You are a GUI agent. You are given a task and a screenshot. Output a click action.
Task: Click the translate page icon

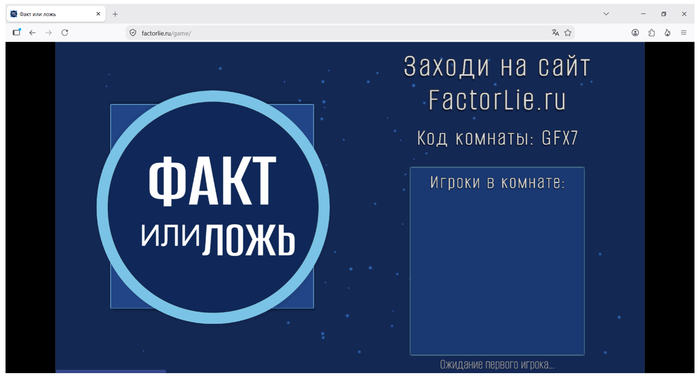(555, 33)
